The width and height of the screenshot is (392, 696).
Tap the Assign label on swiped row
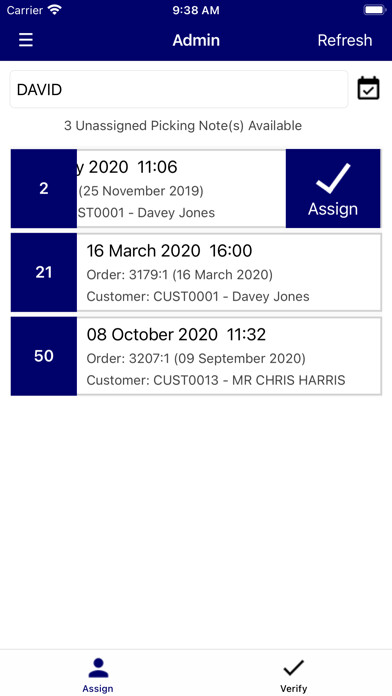[x=333, y=209]
